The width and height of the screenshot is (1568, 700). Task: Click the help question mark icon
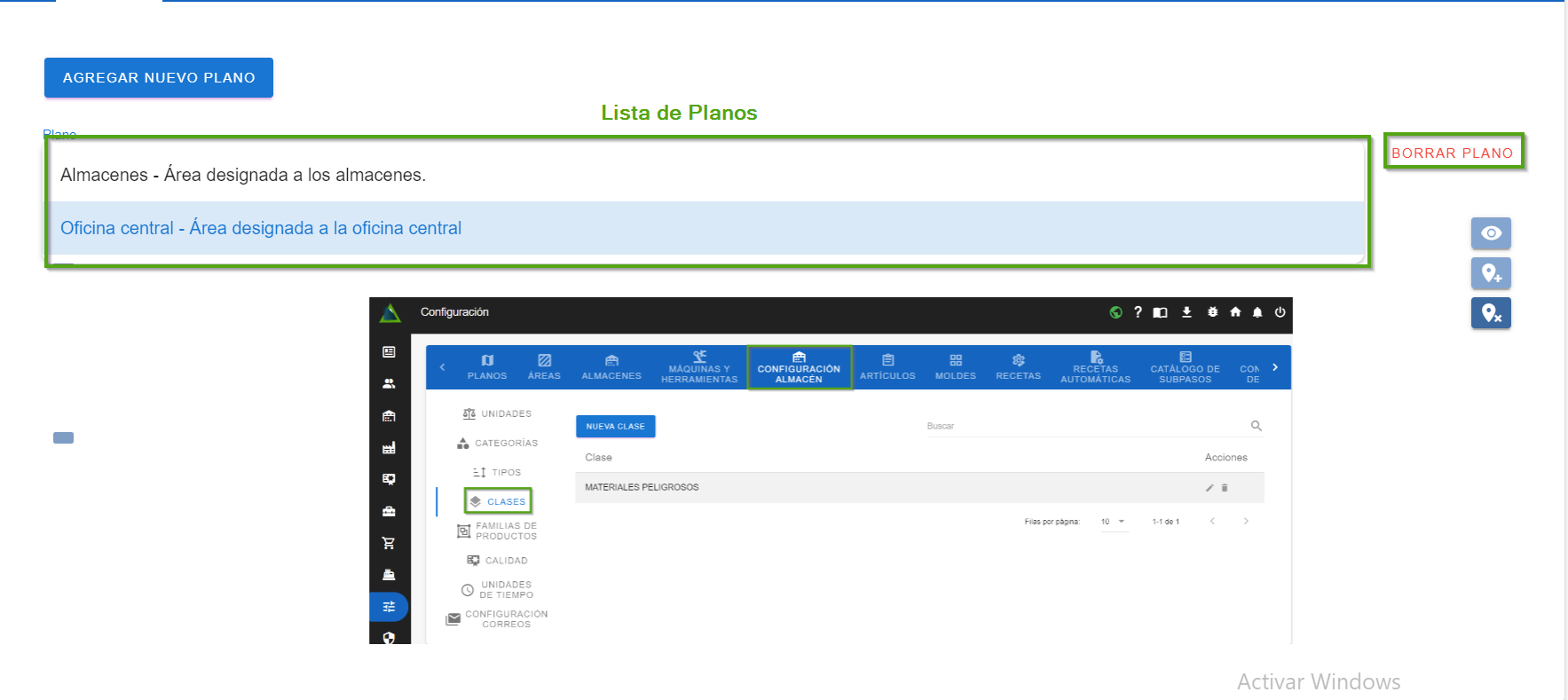(x=1138, y=312)
